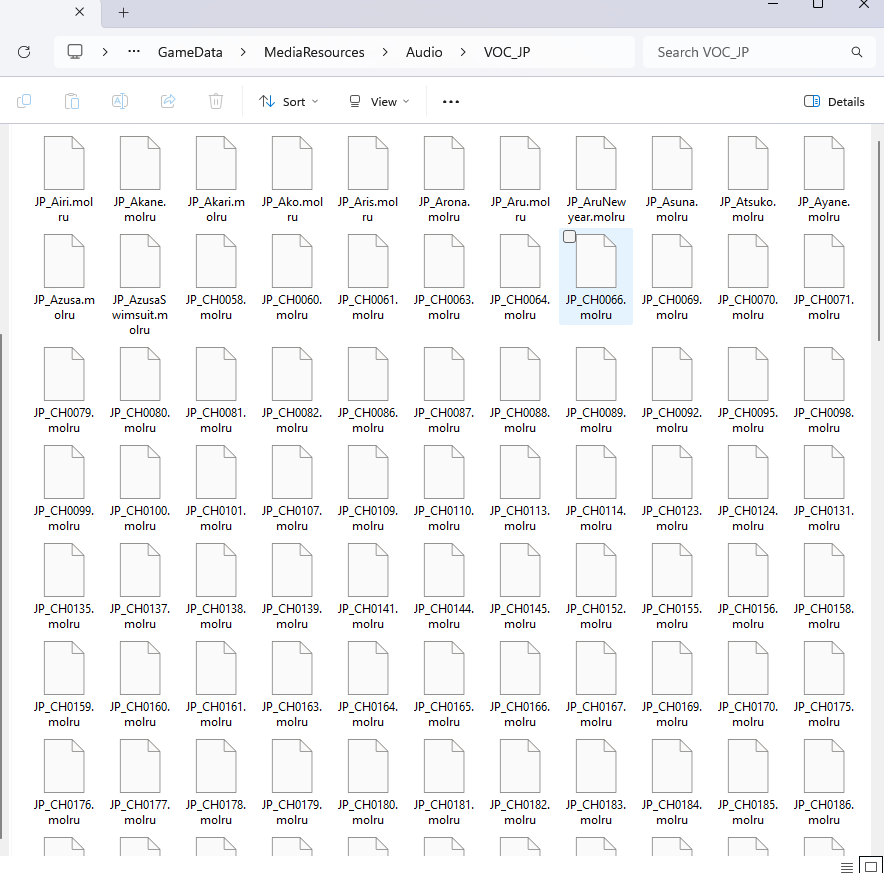Switch to the details list view icon

click(847, 867)
